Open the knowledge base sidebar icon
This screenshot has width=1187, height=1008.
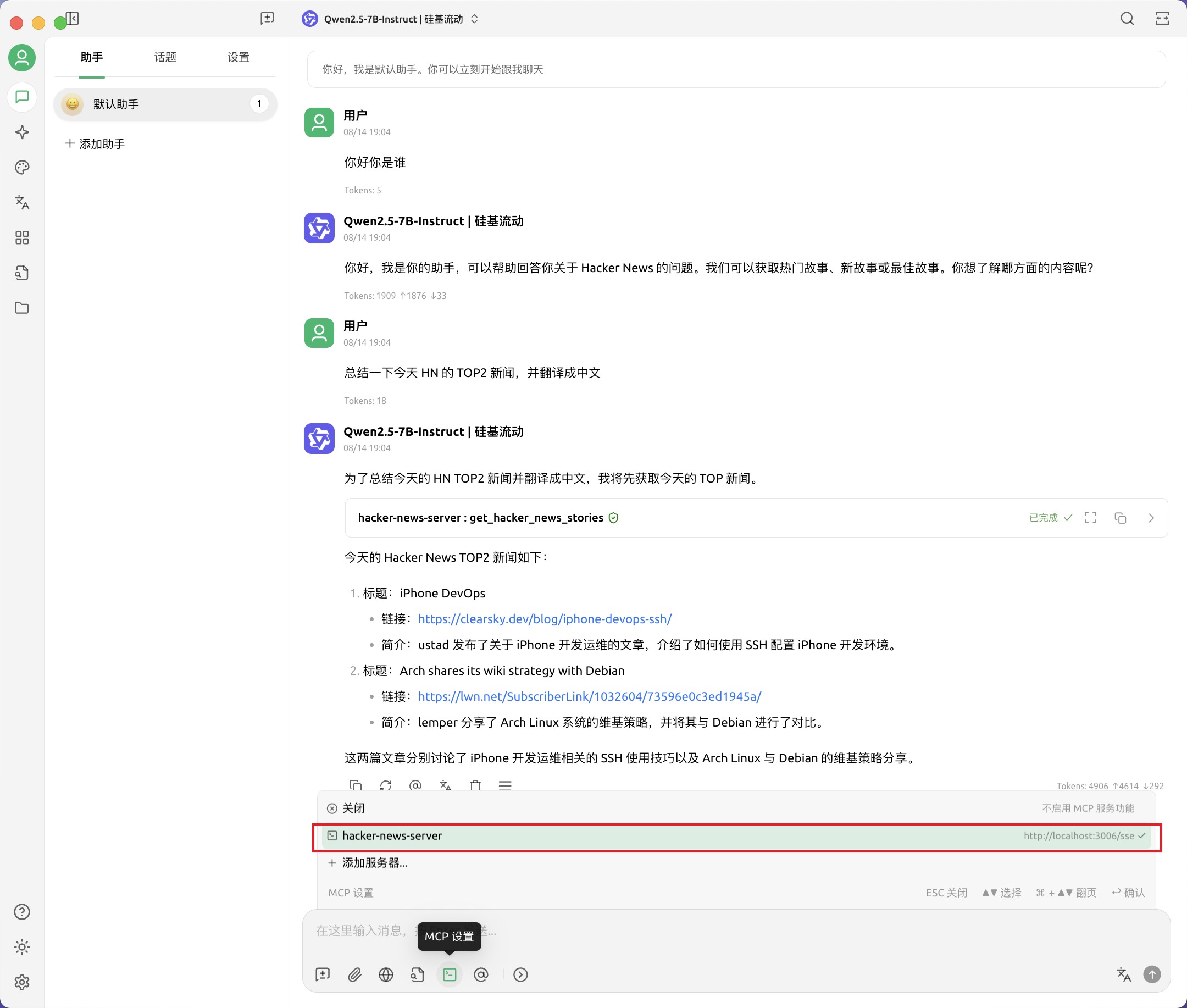click(x=21, y=273)
